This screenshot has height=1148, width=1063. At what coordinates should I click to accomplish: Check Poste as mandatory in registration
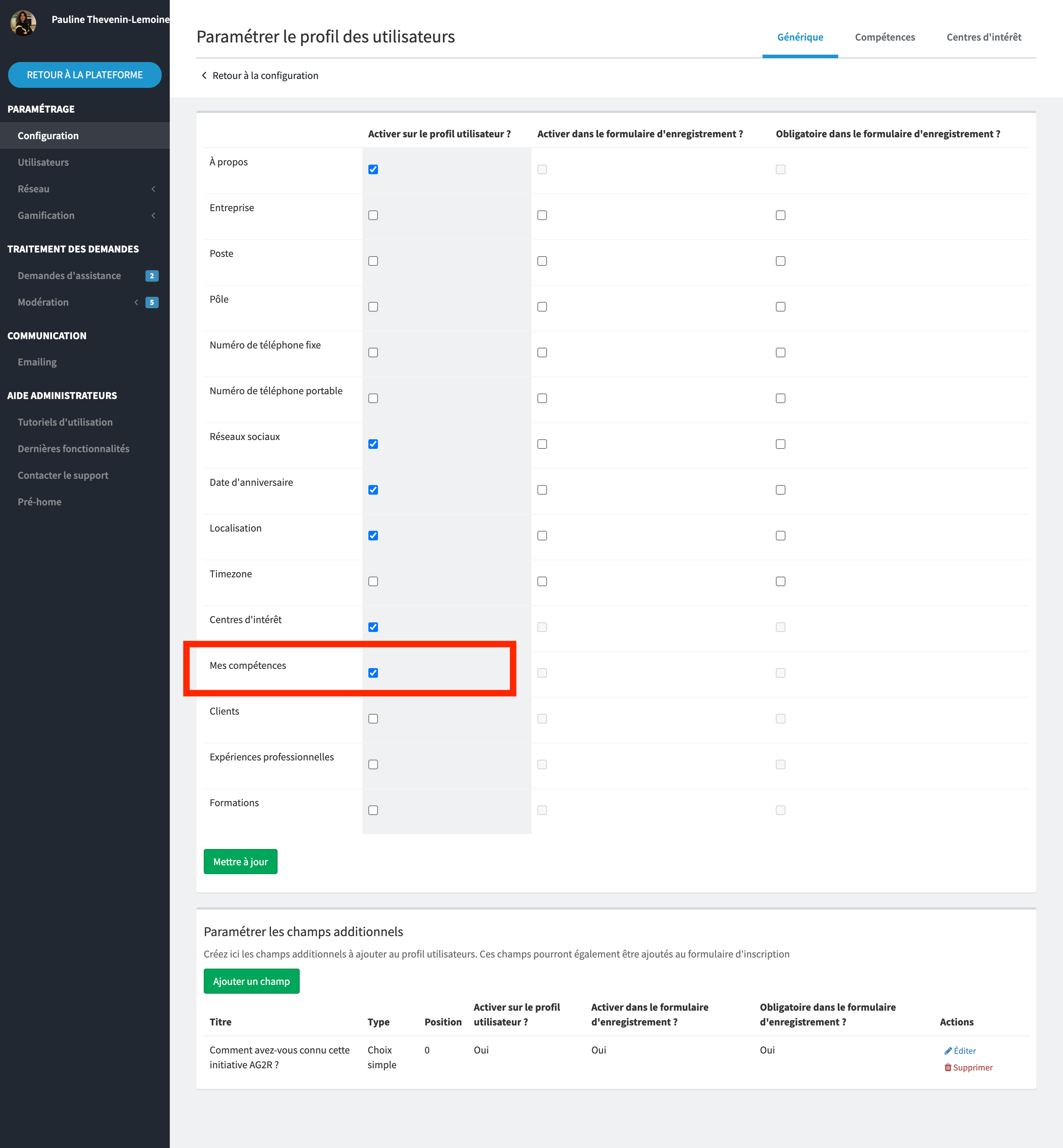click(780, 261)
